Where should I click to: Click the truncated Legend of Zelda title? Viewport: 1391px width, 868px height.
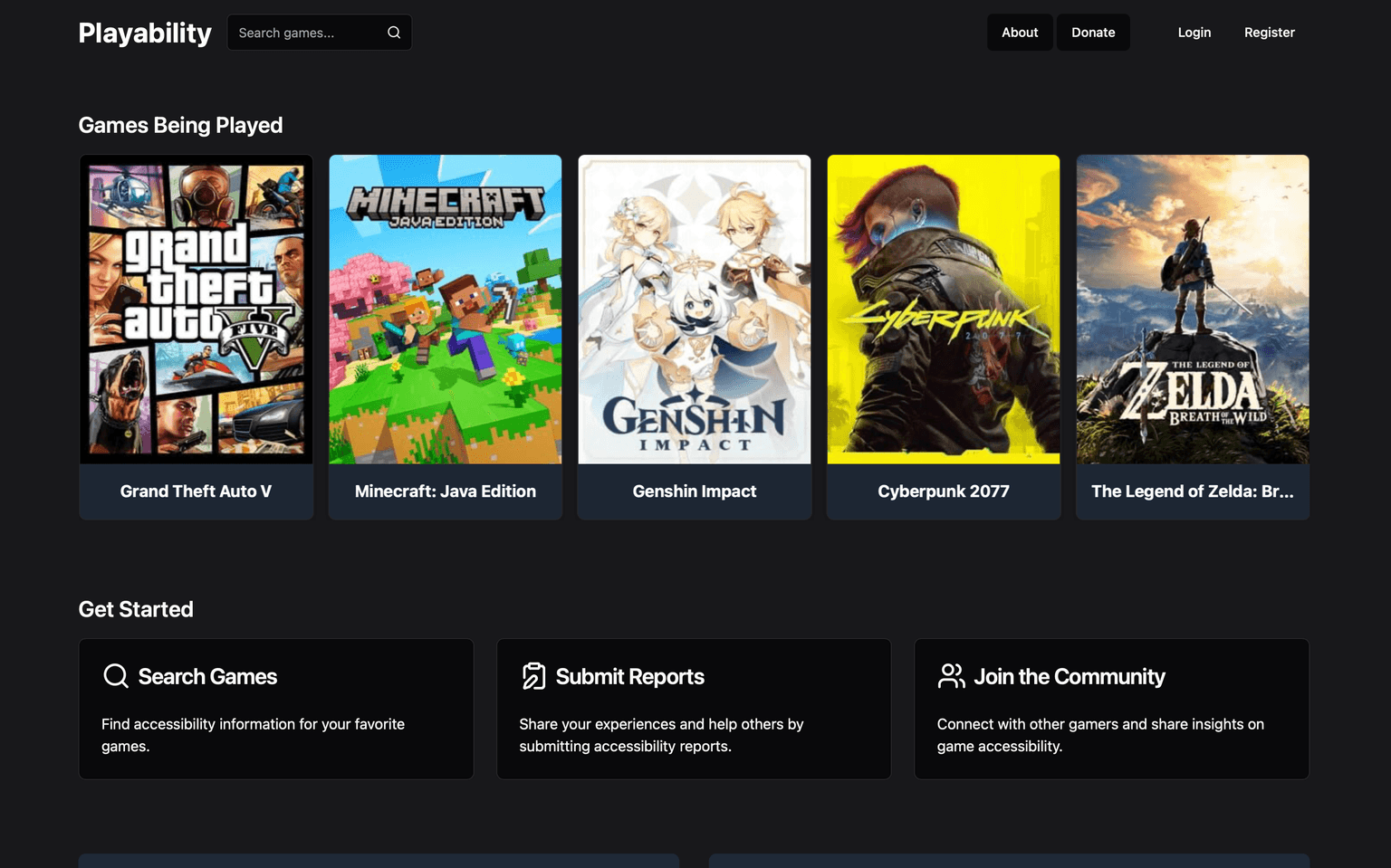click(1193, 491)
